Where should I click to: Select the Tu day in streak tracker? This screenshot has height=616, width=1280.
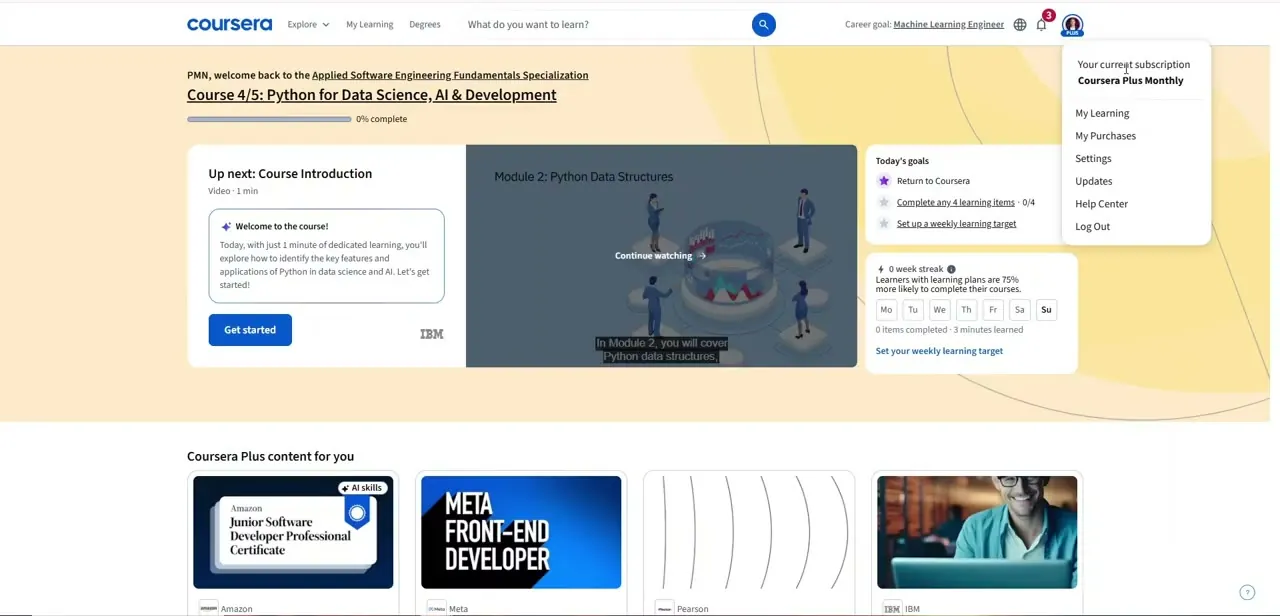point(913,310)
